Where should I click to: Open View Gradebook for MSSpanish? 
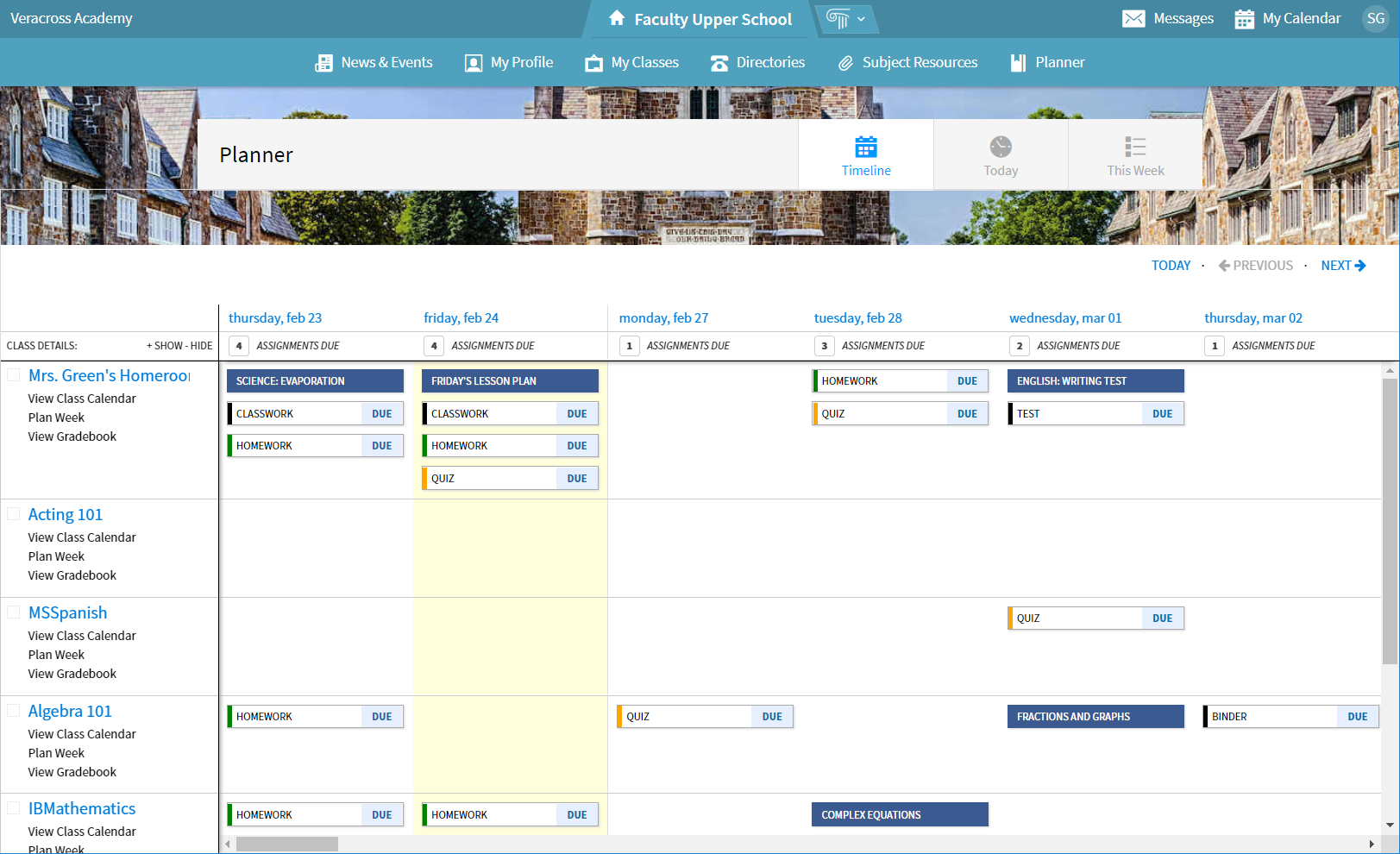coord(72,673)
